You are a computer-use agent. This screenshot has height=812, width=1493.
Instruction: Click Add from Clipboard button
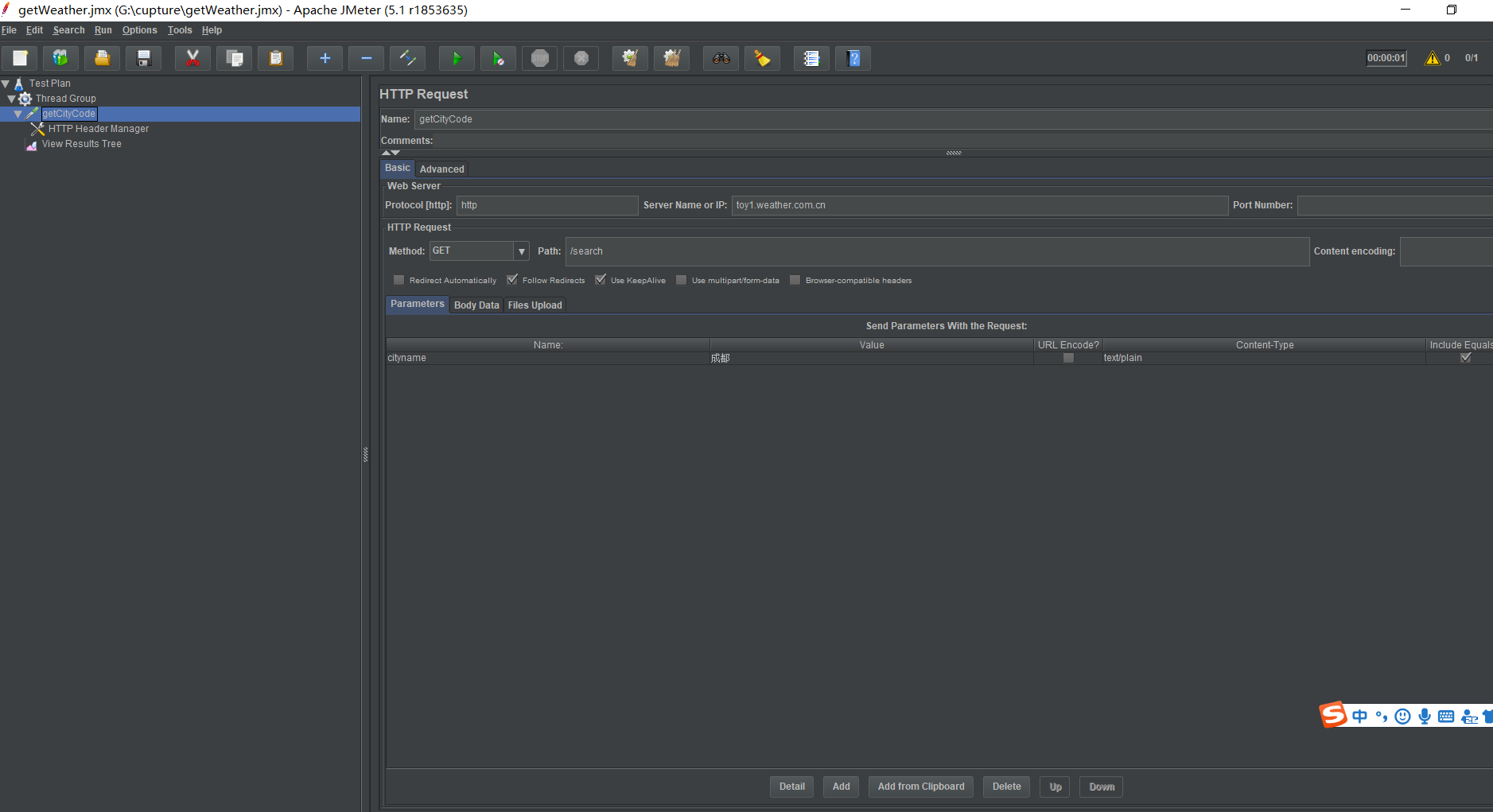[x=921, y=787]
